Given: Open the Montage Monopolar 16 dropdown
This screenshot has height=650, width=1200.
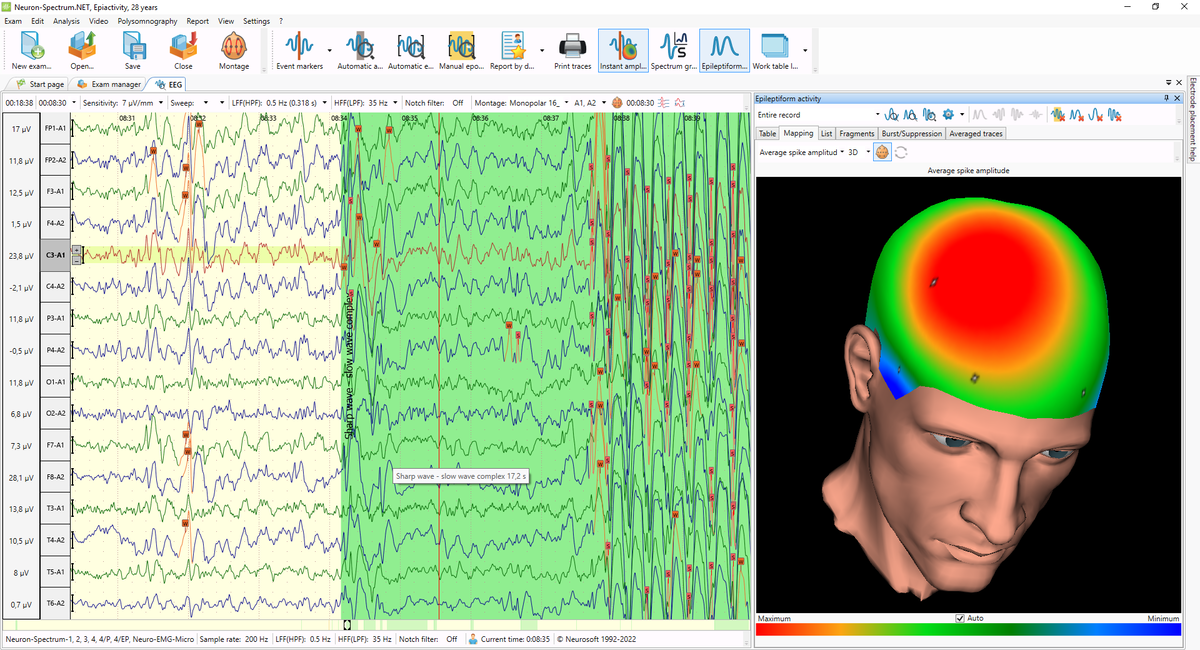Looking at the screenshot, I should point(567,102).
